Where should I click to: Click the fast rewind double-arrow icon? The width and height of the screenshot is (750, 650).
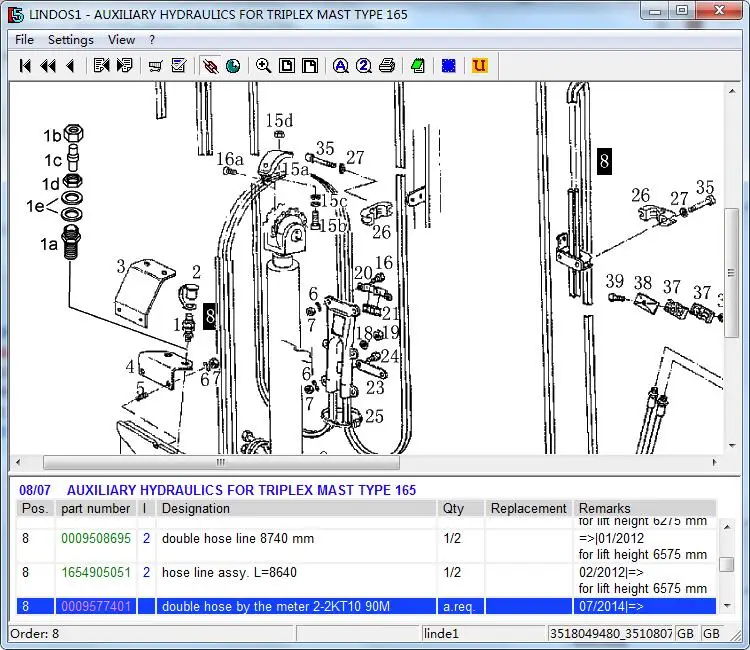click(x=48, y=66)
